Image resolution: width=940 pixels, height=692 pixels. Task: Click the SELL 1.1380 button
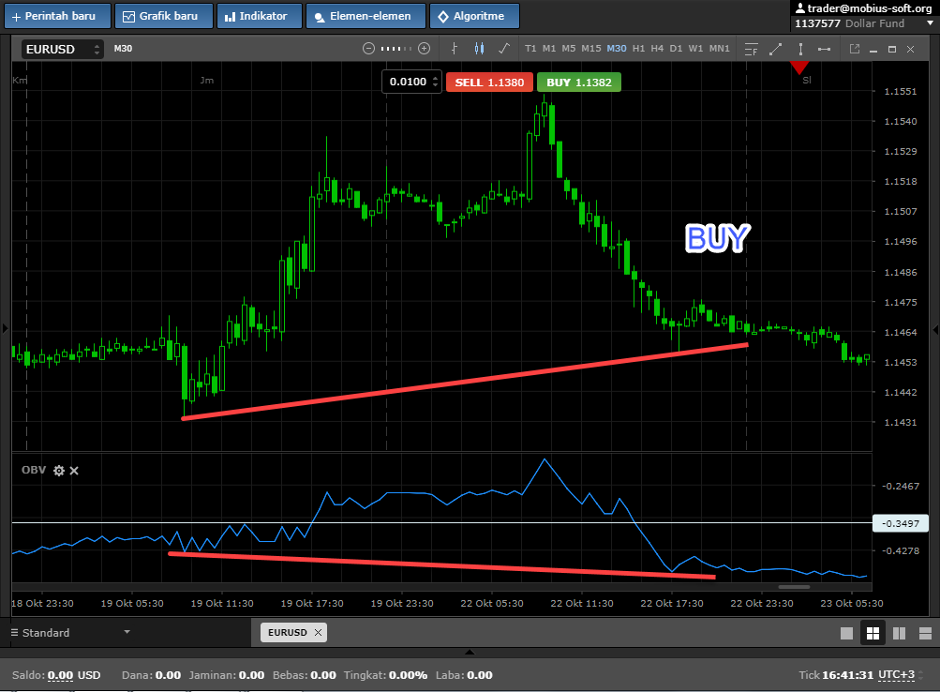(489, 82)
